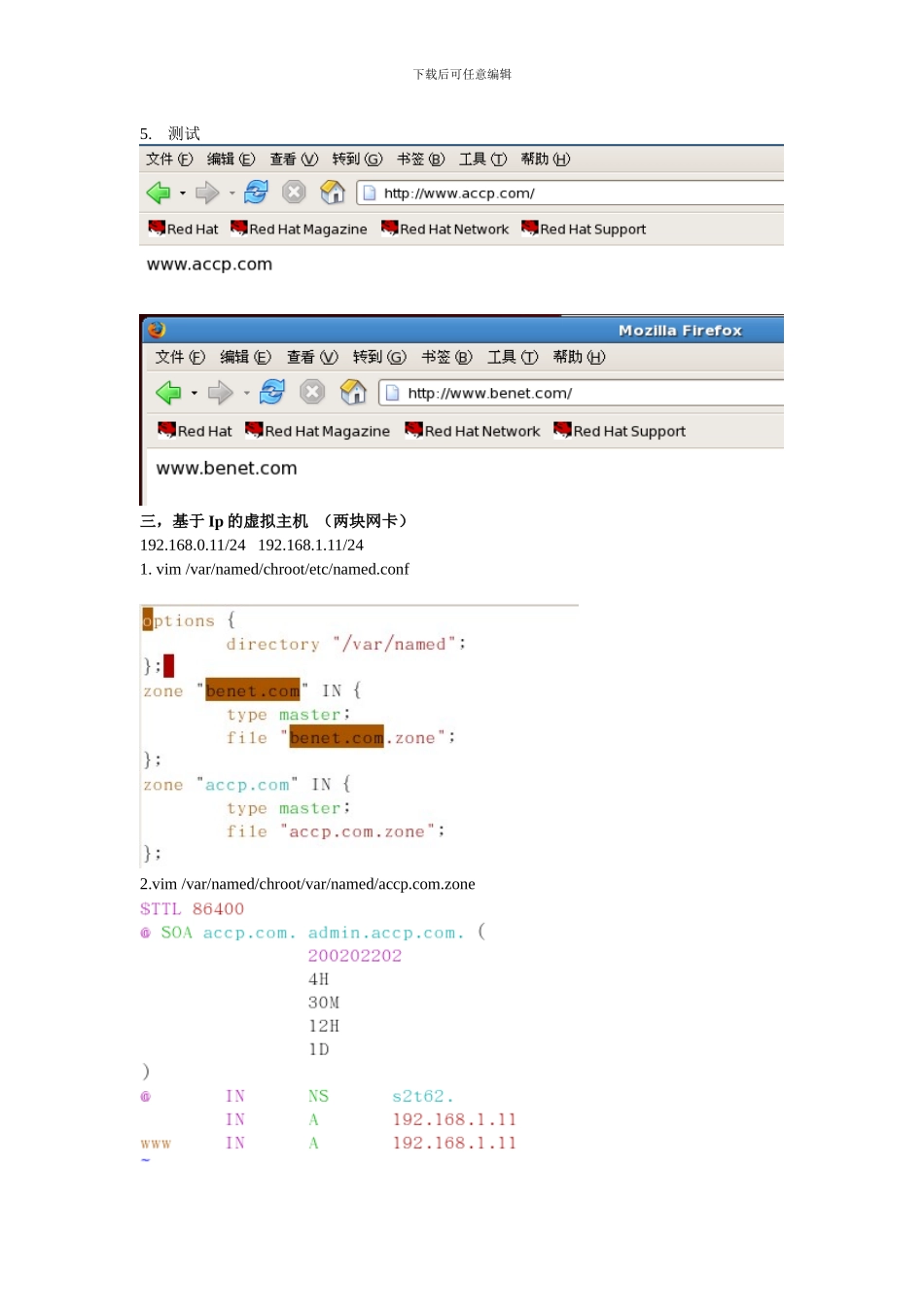Open Forward history dropdown in benet.com browser
The width and height of the screenshot is (924, 1307).
[247, 393]
